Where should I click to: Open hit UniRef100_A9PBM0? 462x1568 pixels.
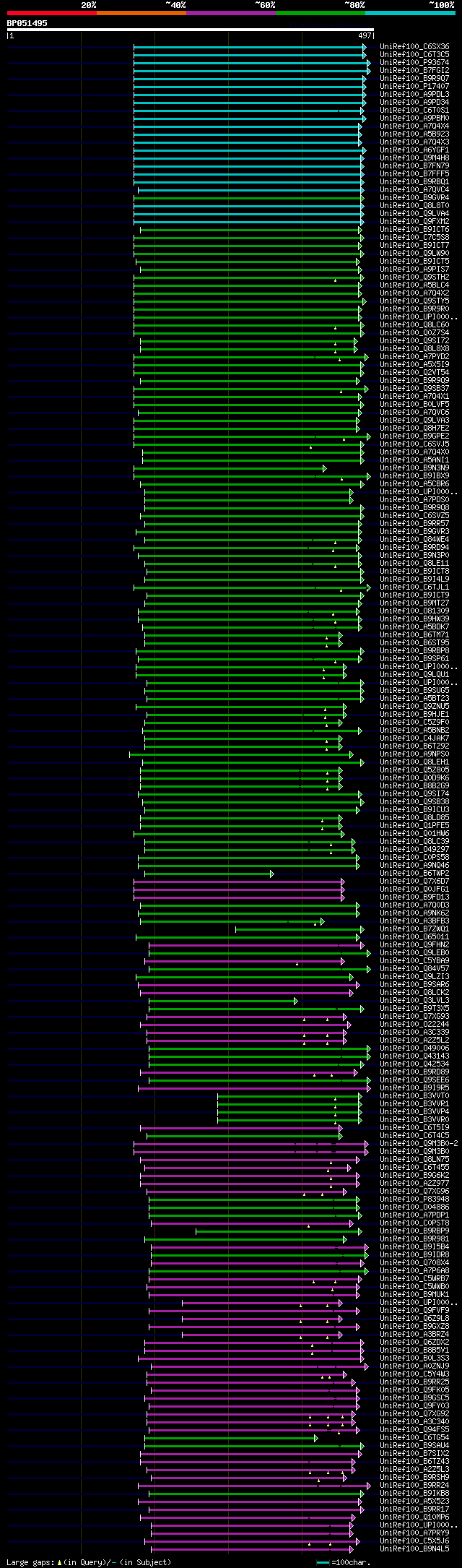tap(414, 119)
